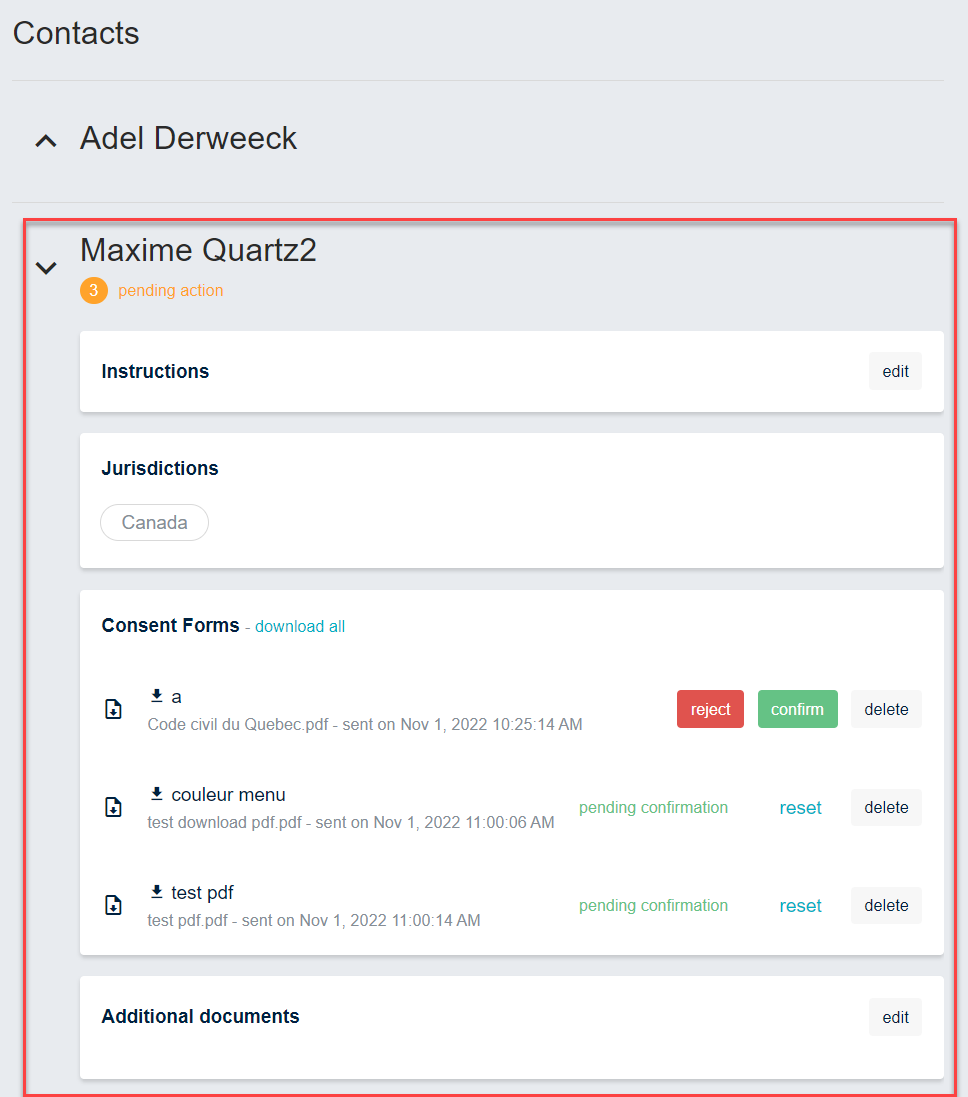This screenshot has height=1097, width=968.
Task: Select the Canada jurisdiction chip
Action: point(154,522)
